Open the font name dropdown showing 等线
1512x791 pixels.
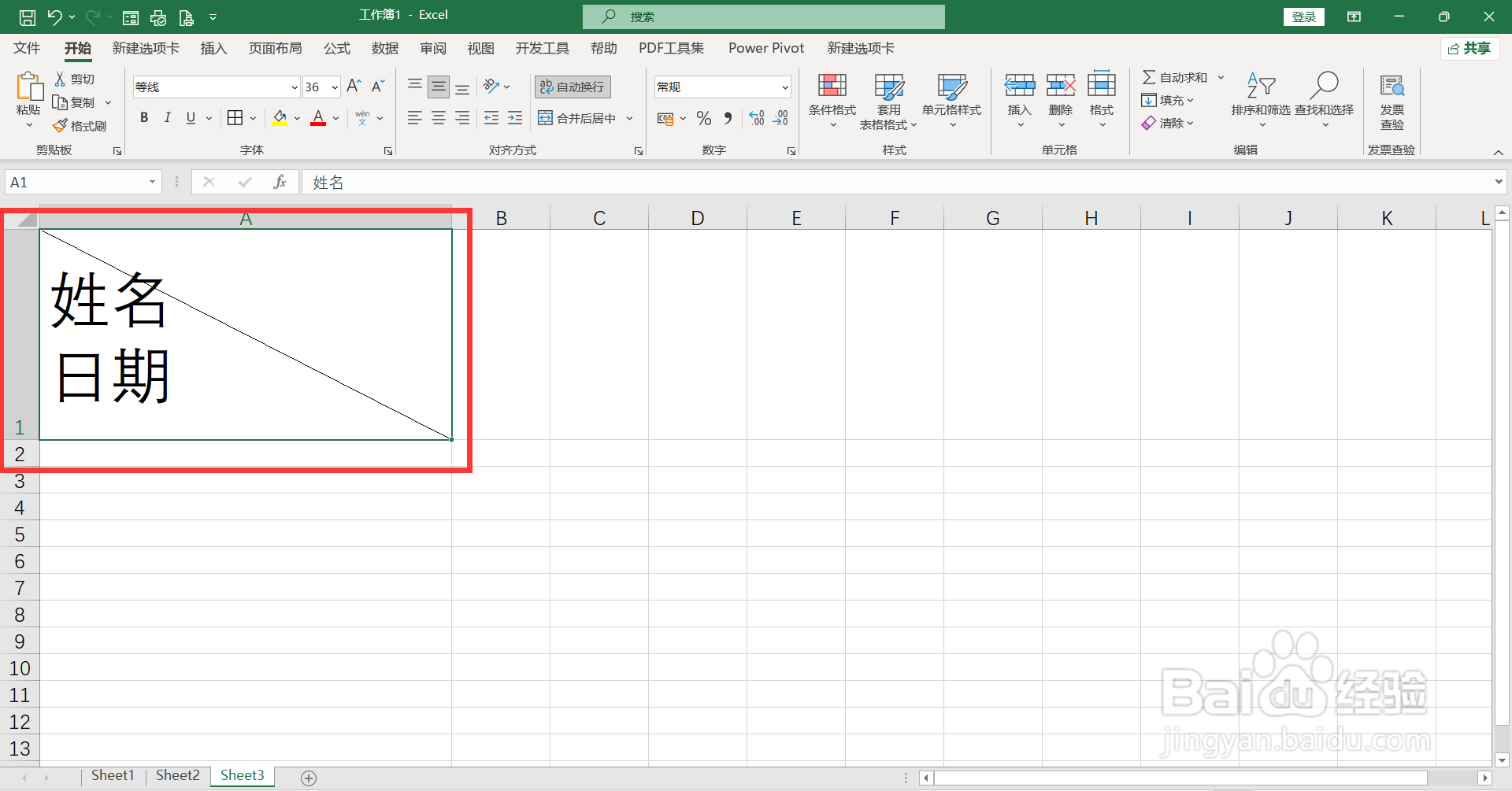point(295,87)
